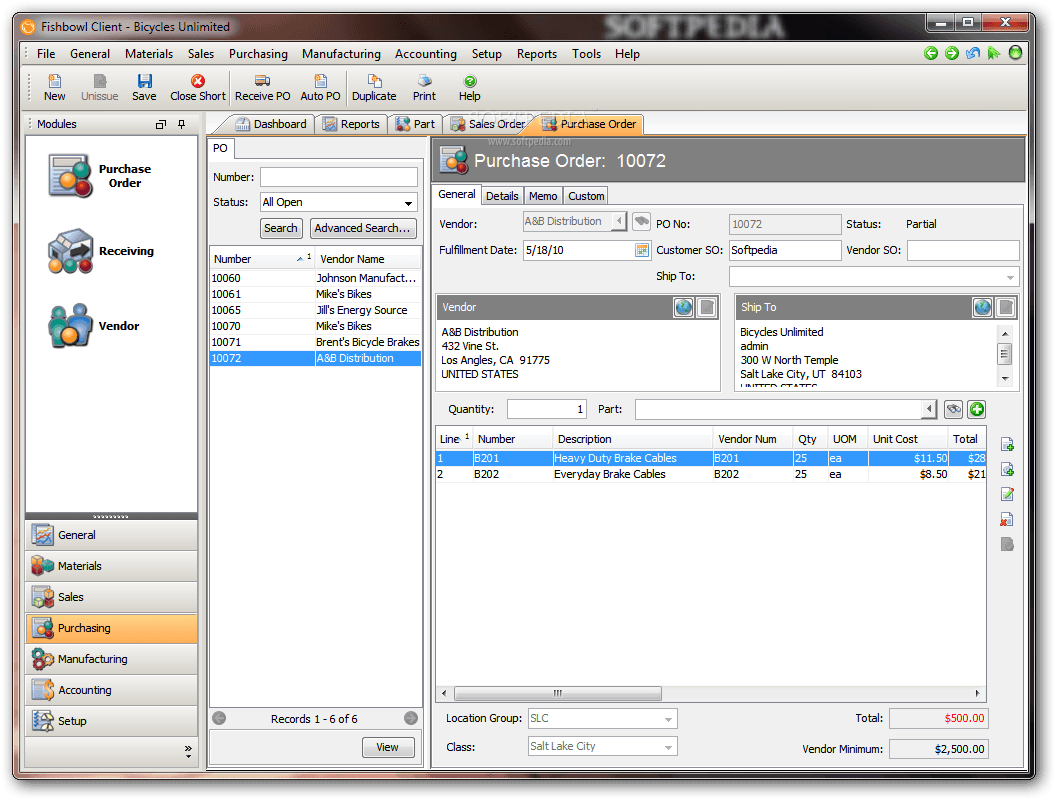Expand the Purchasing module group
The width and height of the screenshot is (1056, 800).
click(112, 628)
